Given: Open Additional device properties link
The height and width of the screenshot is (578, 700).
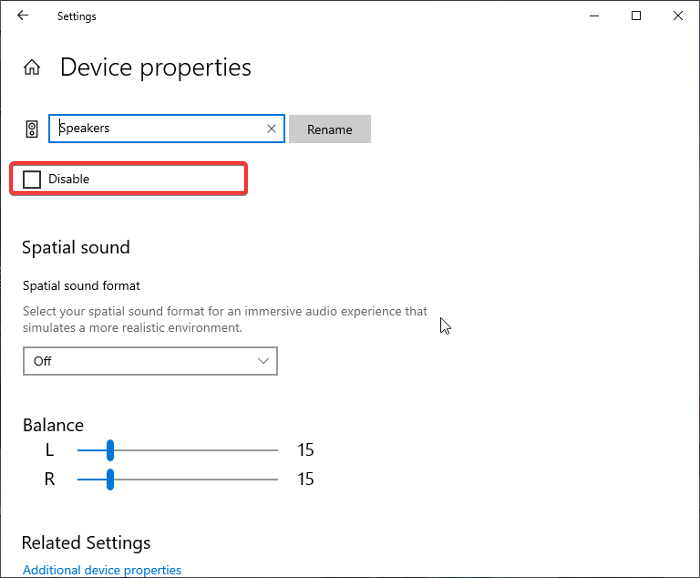Looking at the screenshot, I should (102, 570).
